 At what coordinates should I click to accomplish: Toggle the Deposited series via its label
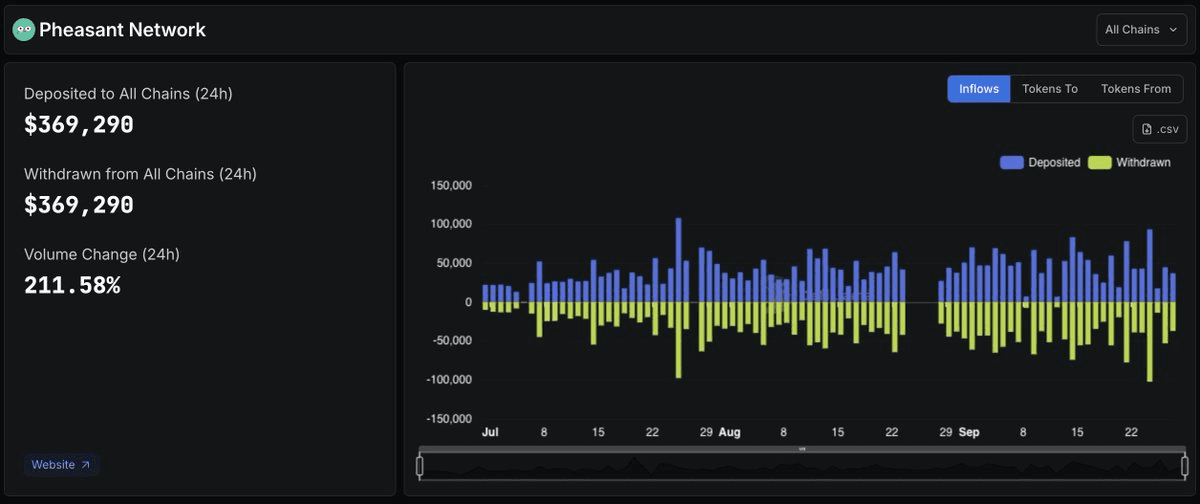1054,162
